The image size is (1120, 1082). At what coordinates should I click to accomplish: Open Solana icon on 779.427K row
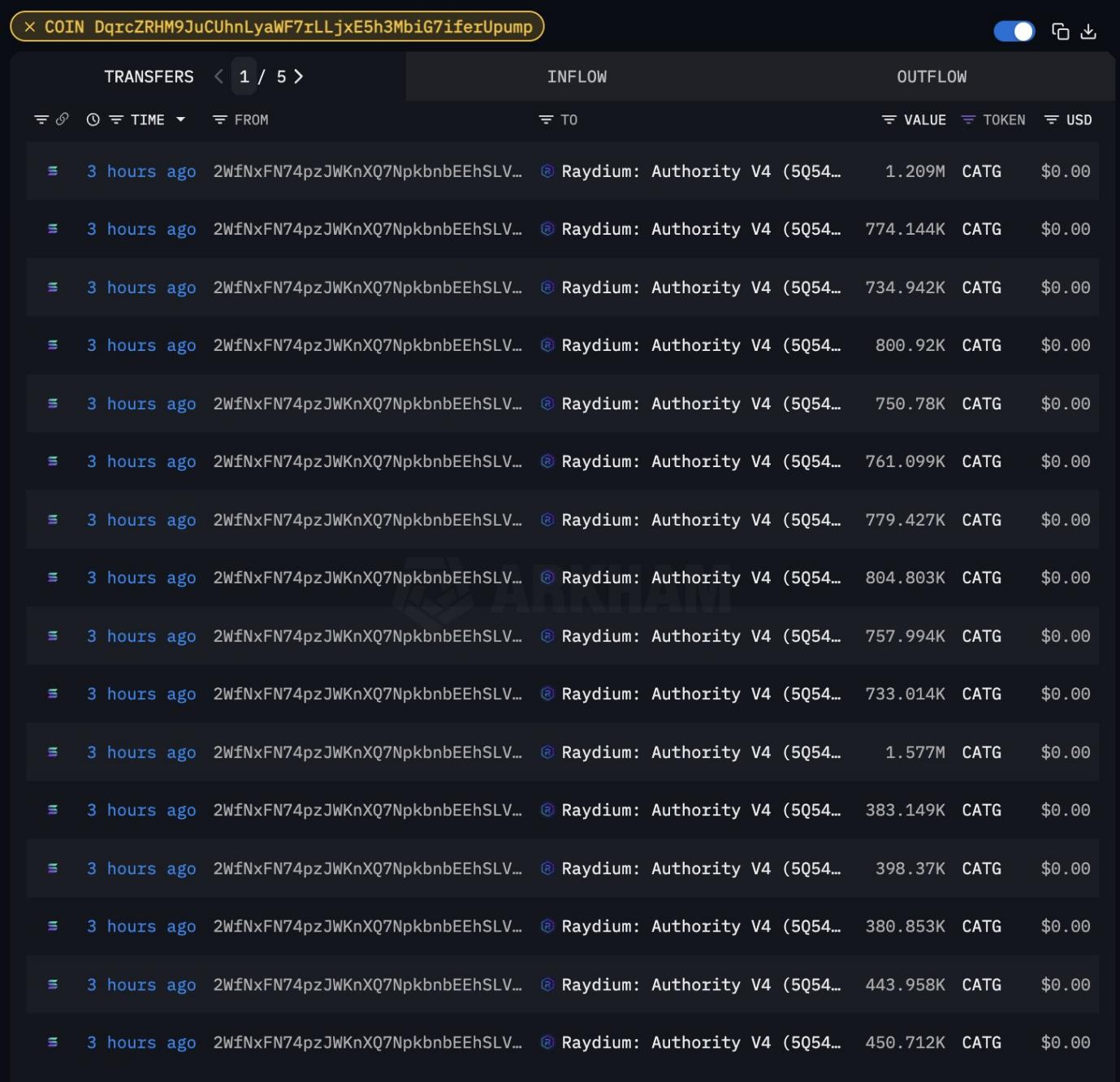click(53, 520)
